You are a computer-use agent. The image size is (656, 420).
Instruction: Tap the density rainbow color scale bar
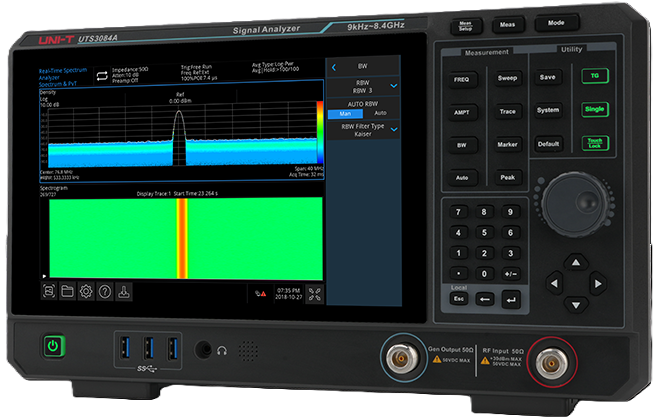320,132
